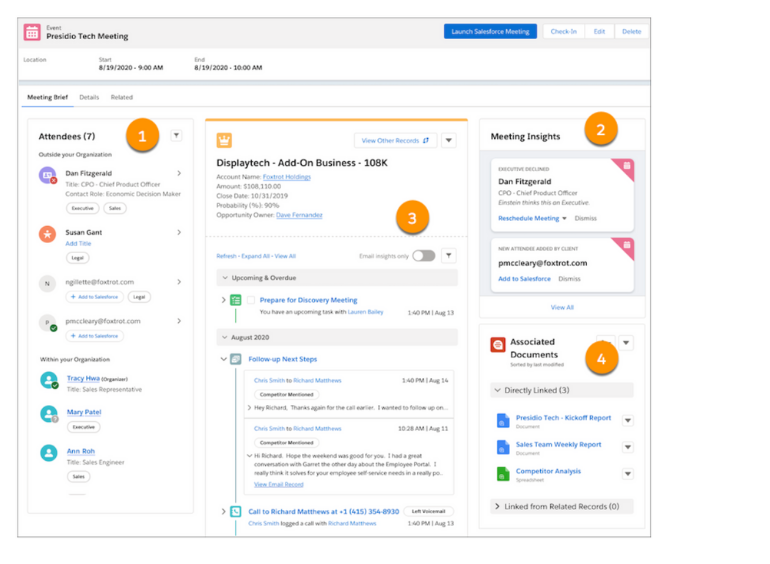Collapse the August 2020 section

pos(225,337)
